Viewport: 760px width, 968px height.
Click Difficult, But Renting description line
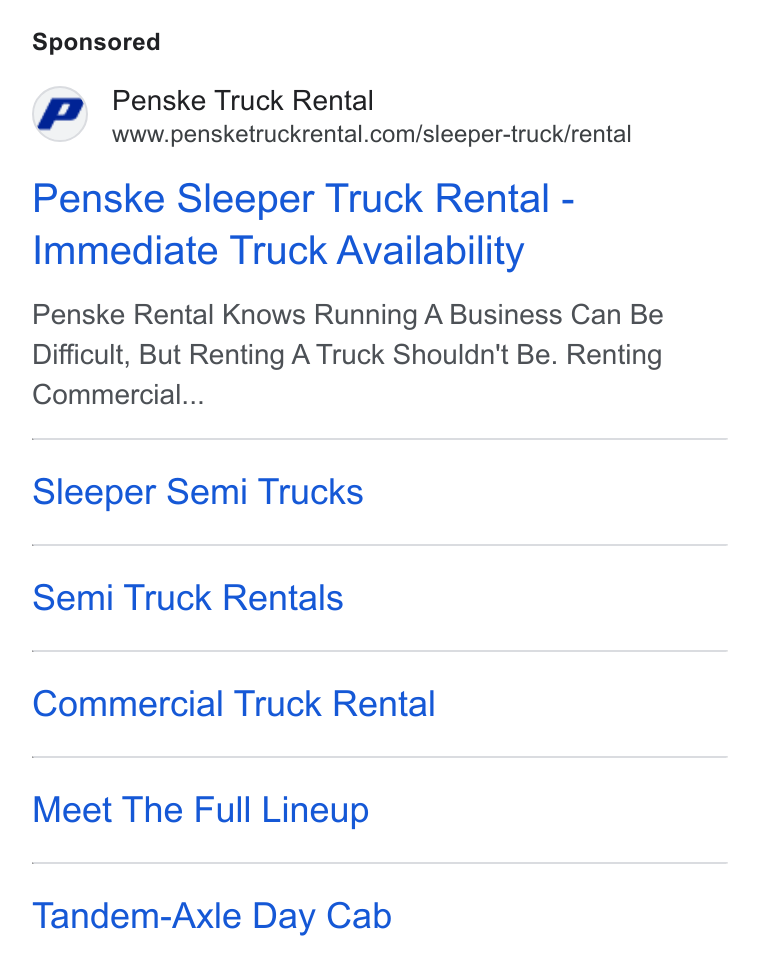(347, 355)
